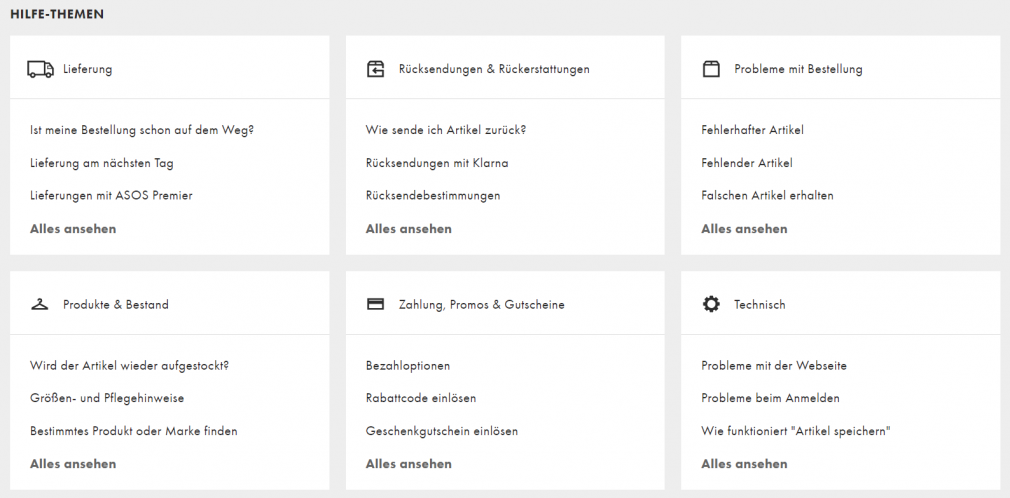
Task: Open 'Fehlerhafter Artikel' help article
Action: click(752, 130)
